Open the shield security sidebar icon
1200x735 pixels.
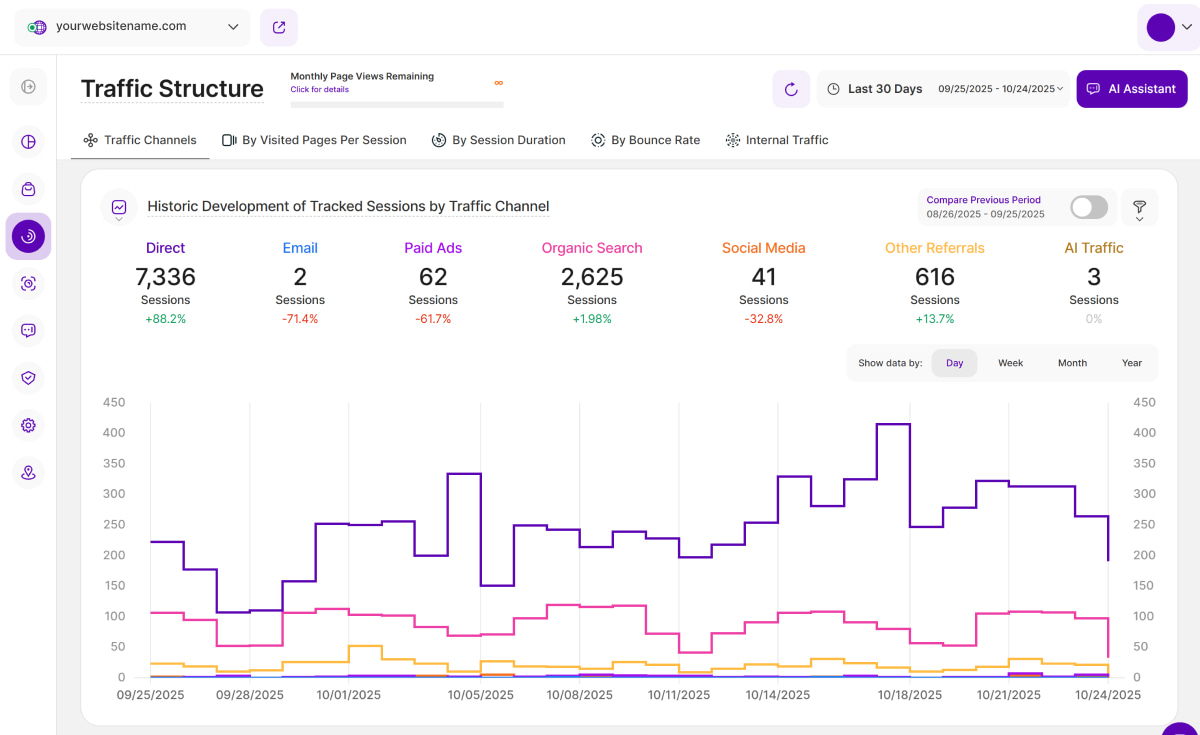pyautogui.click(x=28, y=378)
